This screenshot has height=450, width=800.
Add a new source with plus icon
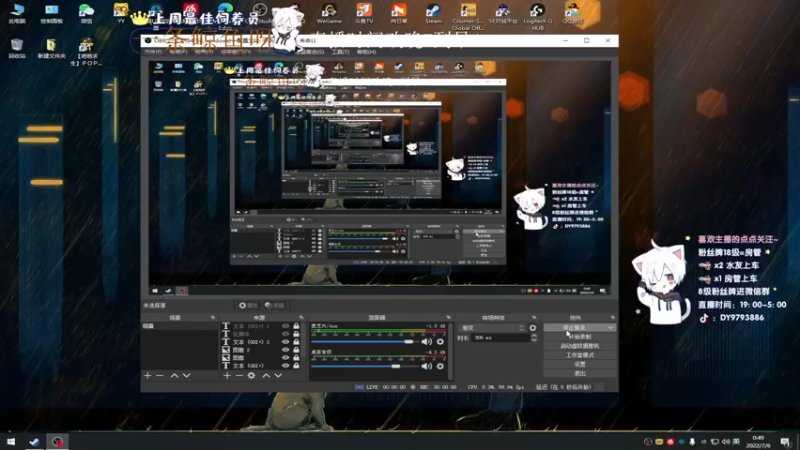point(227,376)
